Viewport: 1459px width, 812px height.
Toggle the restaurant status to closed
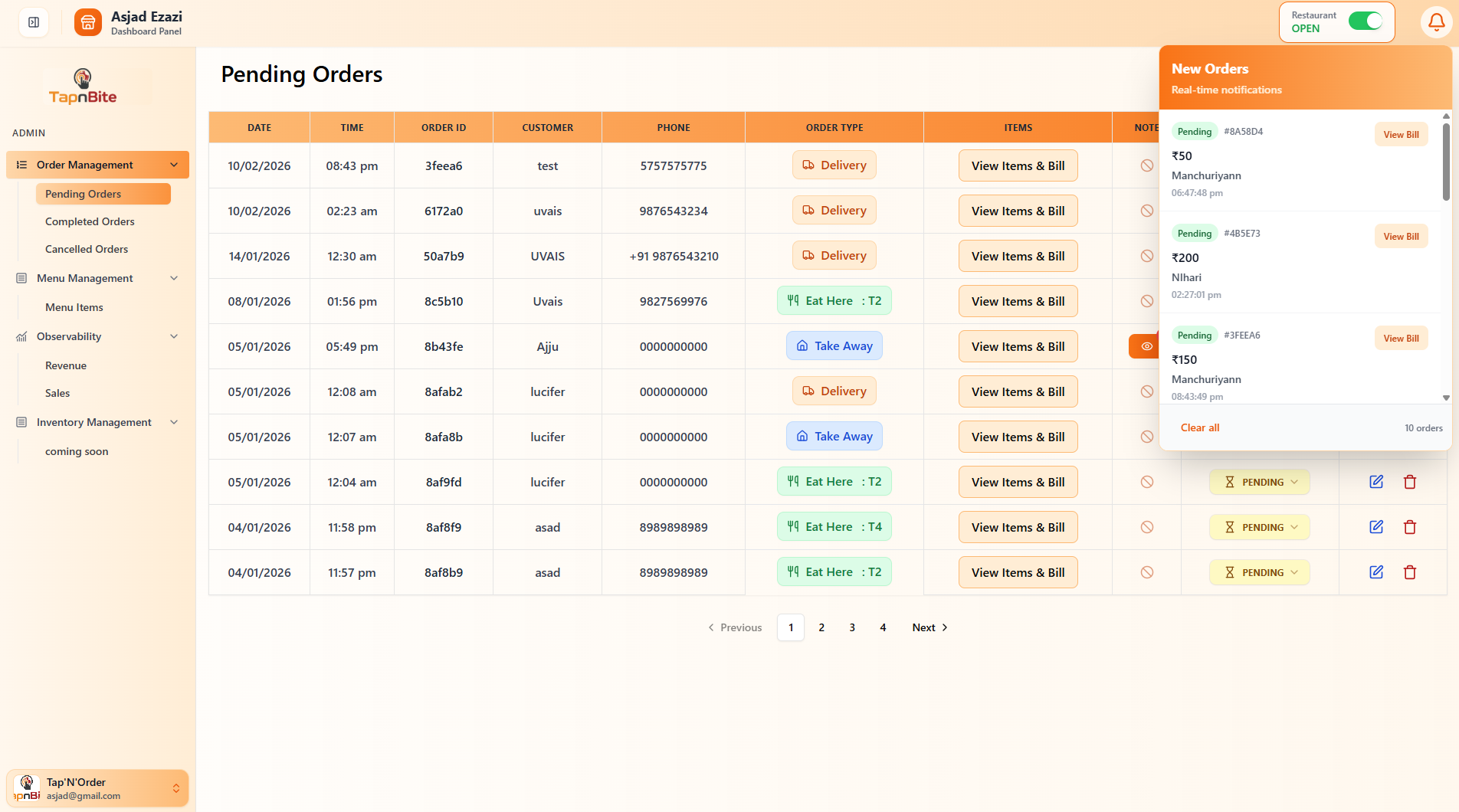pos(1366,21)
